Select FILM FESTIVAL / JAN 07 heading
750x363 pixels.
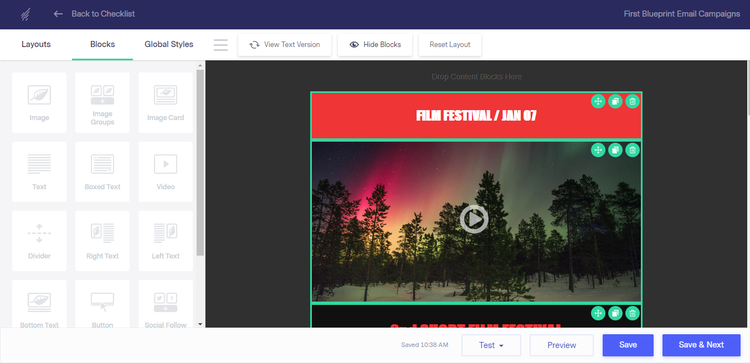tap(476, 116)
